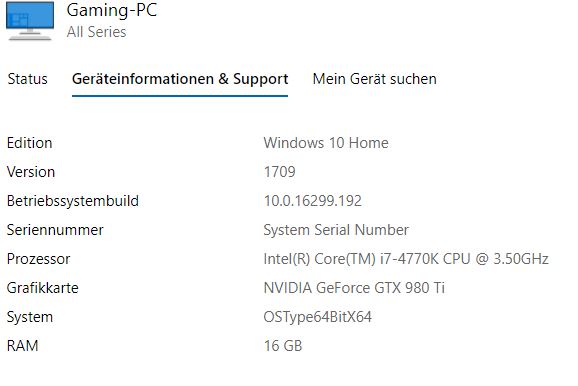Open Geräteinformationen & Support tab
The width and height of the screenshot is (578, 386).
point(180,79)
